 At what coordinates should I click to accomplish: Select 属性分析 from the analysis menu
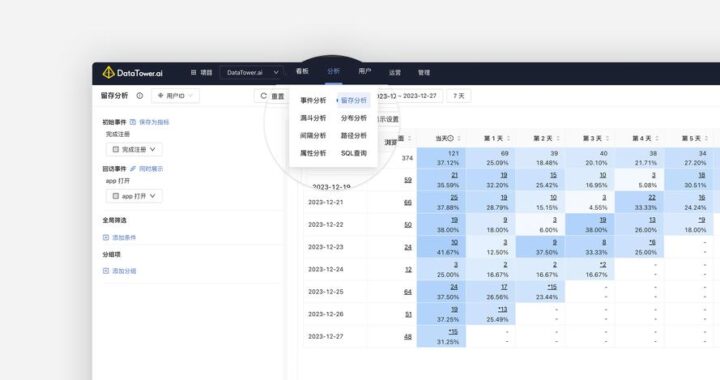coord(313,153)
